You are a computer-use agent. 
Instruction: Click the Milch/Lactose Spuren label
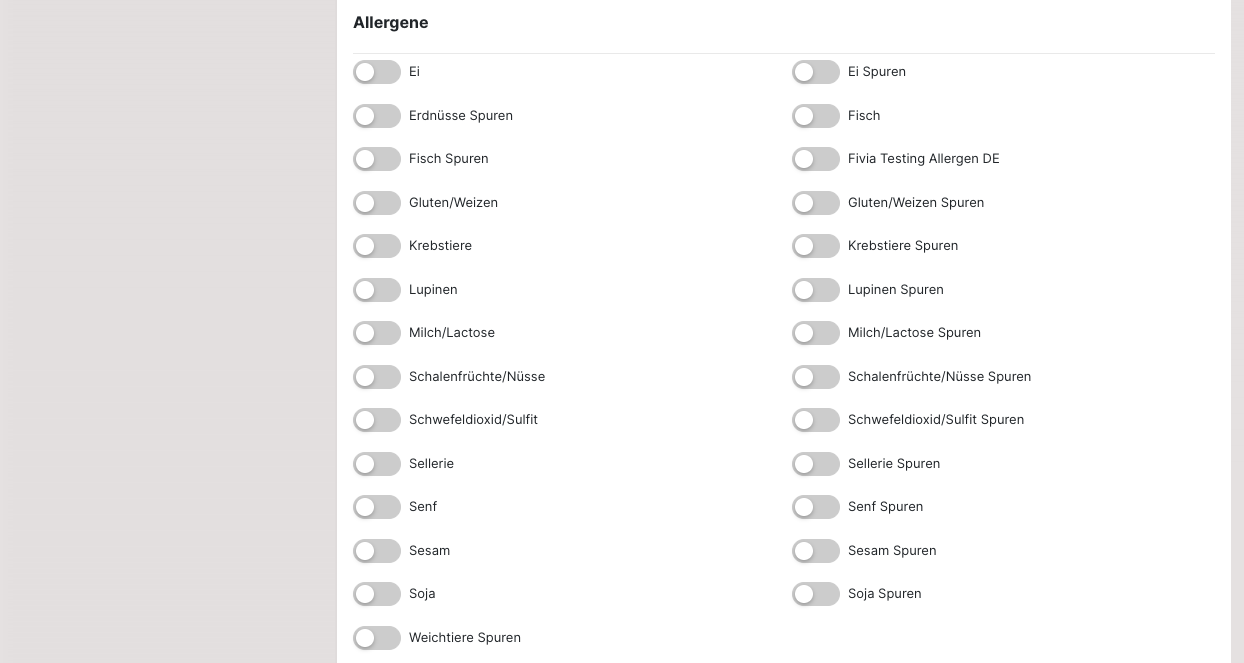tap(914, 333)
